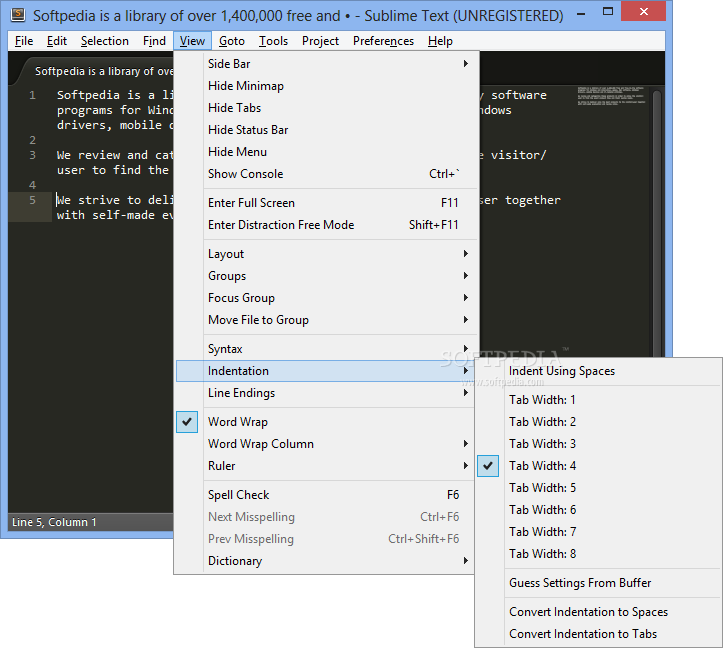Open the Preferences menu
This screenshot has width=723, height=648.
(x=383, y=41)
